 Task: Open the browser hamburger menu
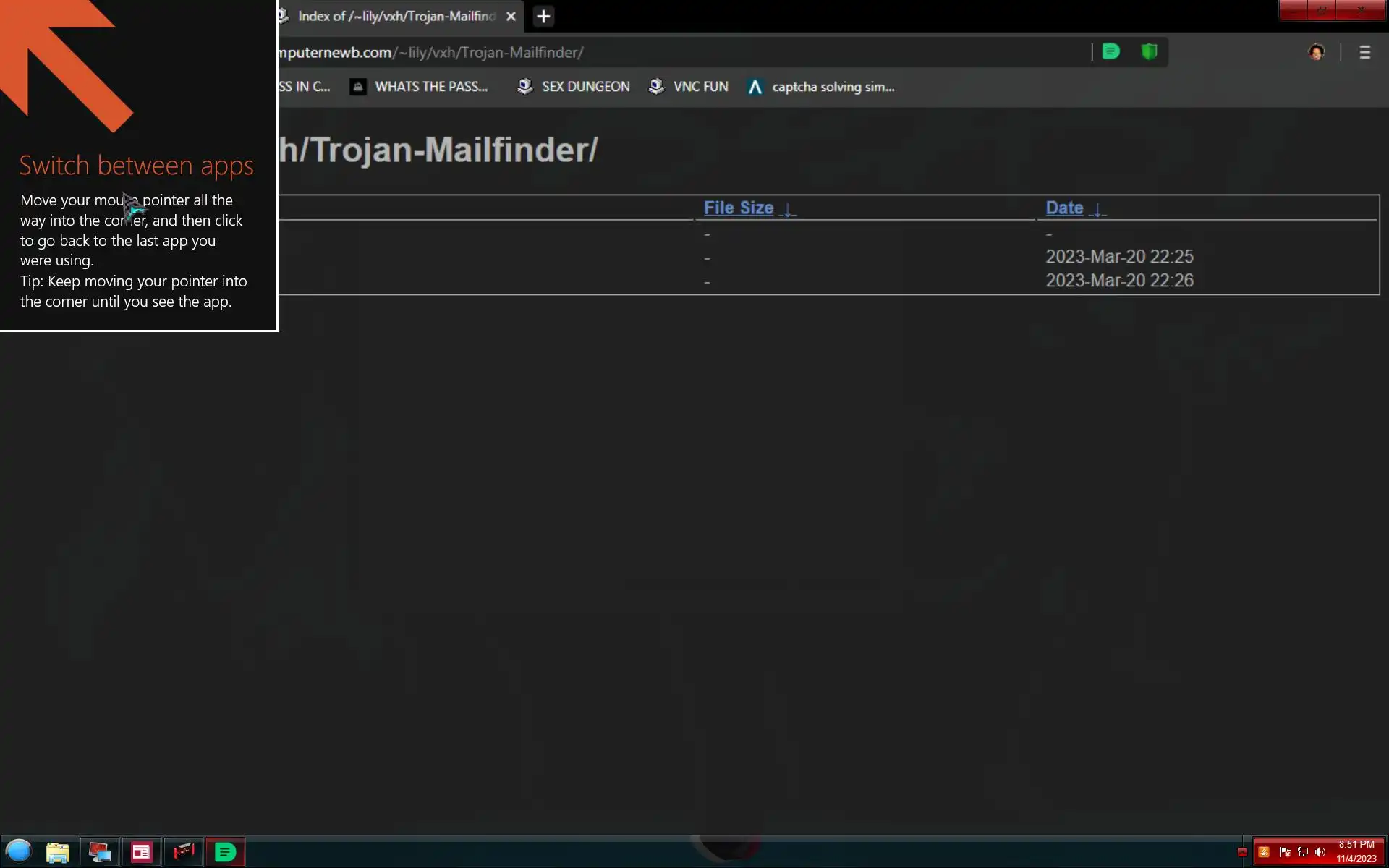[1364, 52]
